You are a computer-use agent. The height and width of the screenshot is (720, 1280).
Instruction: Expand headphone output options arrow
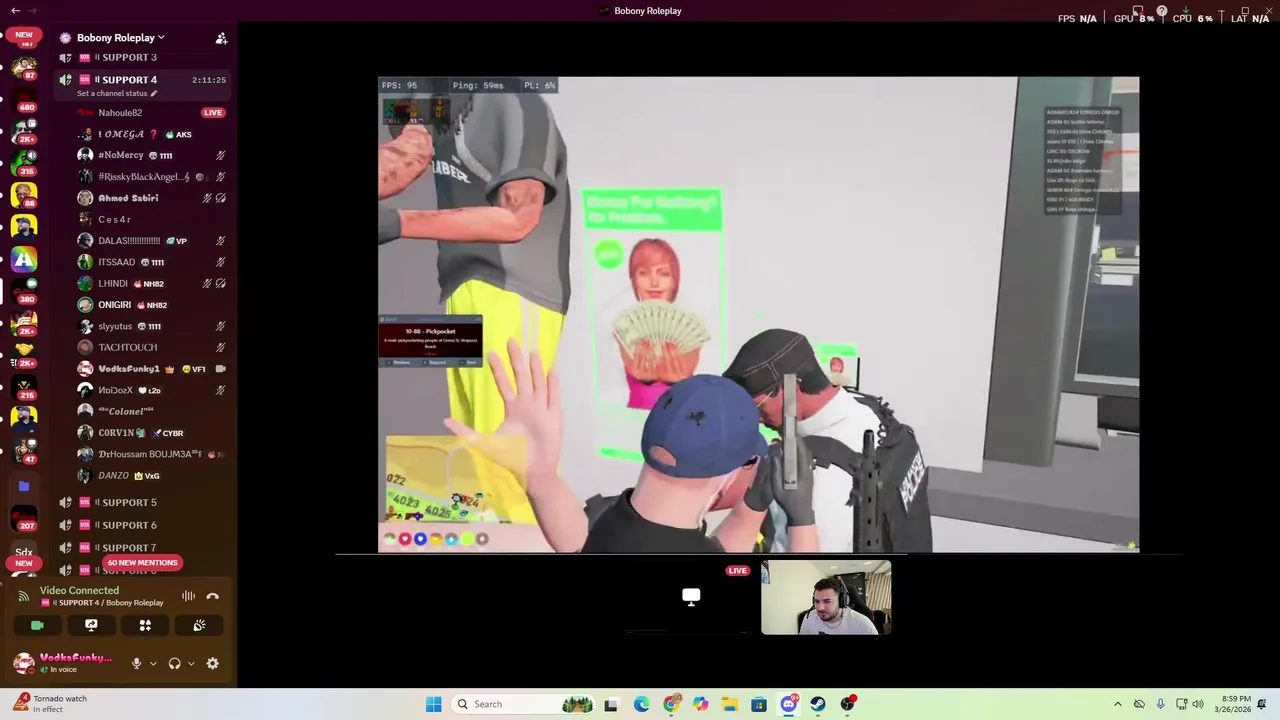(190, 663)
